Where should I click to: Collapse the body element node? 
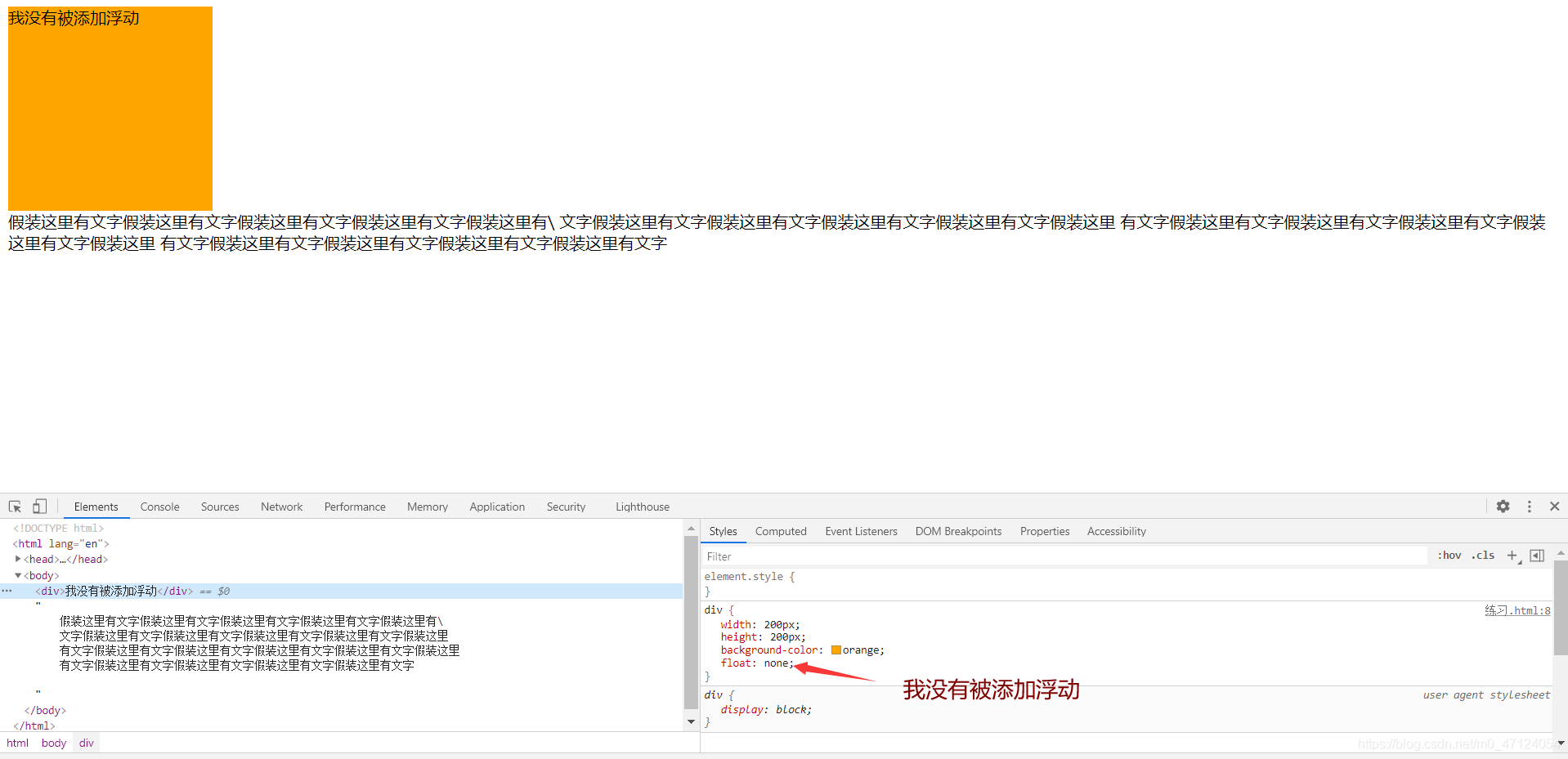[x=18, y=575]
